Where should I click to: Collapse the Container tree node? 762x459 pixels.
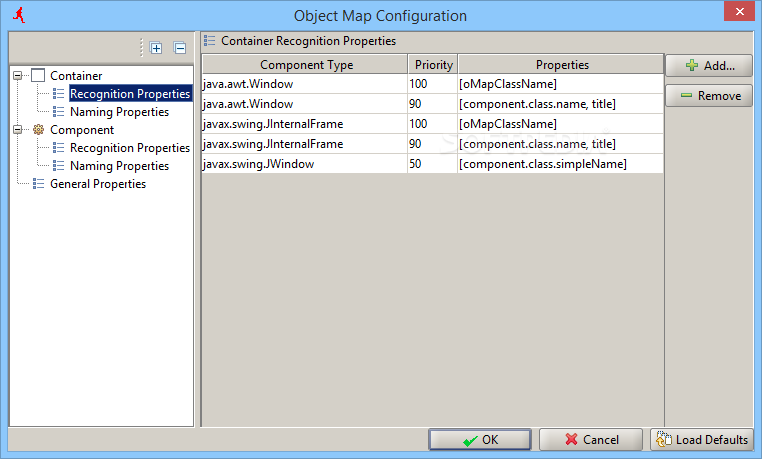pos(17,76)
